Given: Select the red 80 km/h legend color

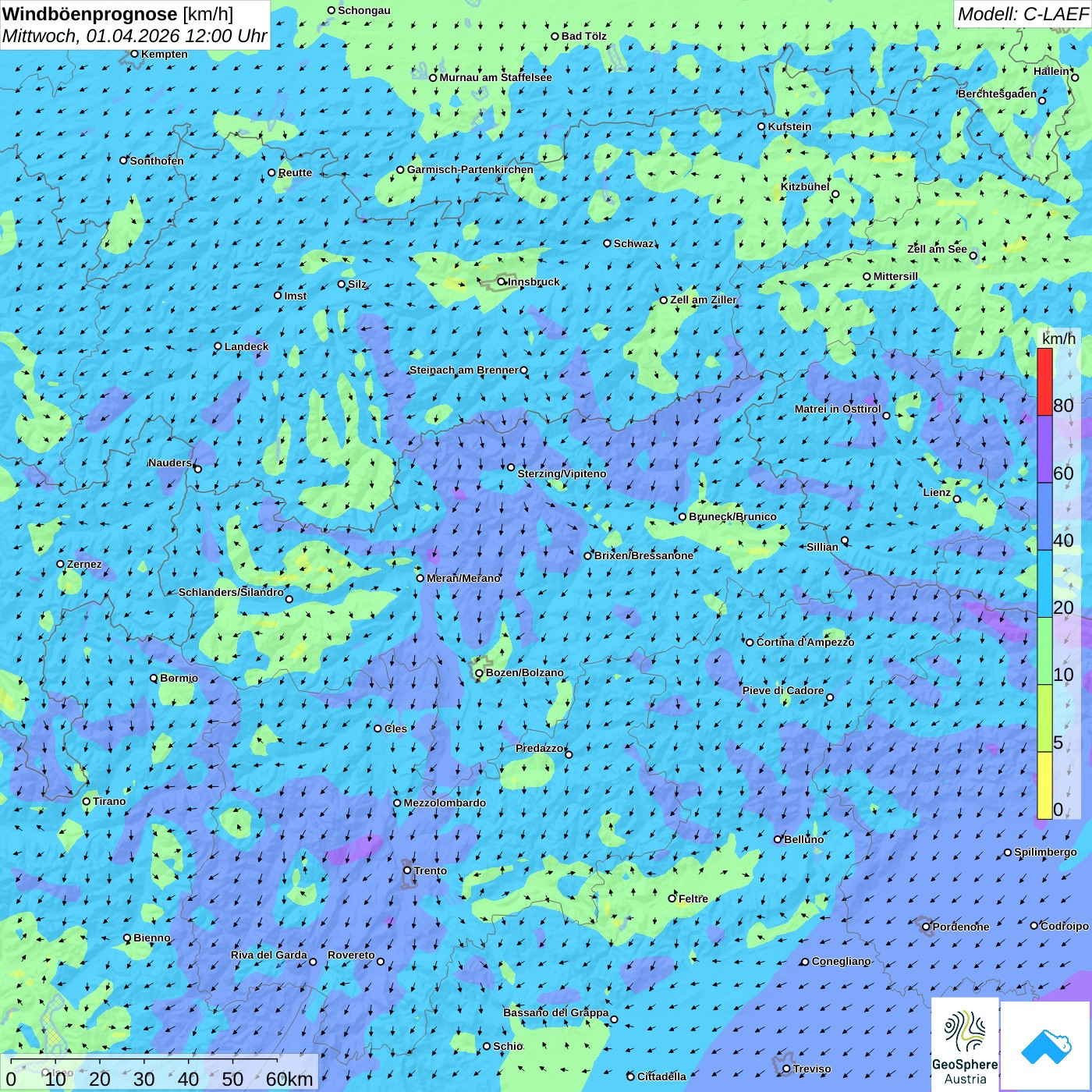Looking at the screenshot, I should [1044, 381].
